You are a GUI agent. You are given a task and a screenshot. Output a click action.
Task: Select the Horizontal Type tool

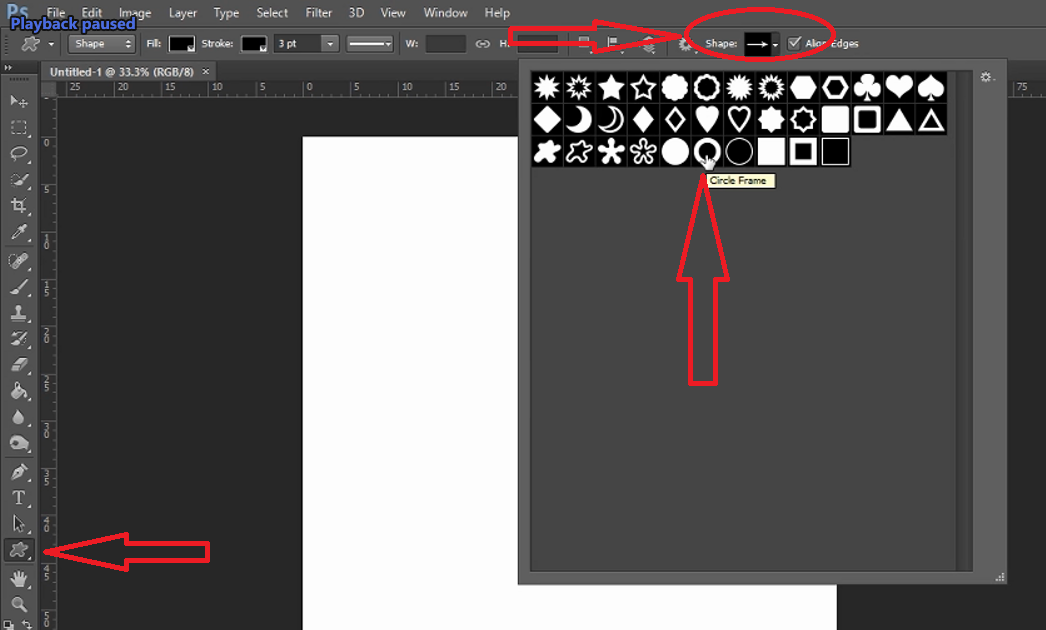coord(17,497)
